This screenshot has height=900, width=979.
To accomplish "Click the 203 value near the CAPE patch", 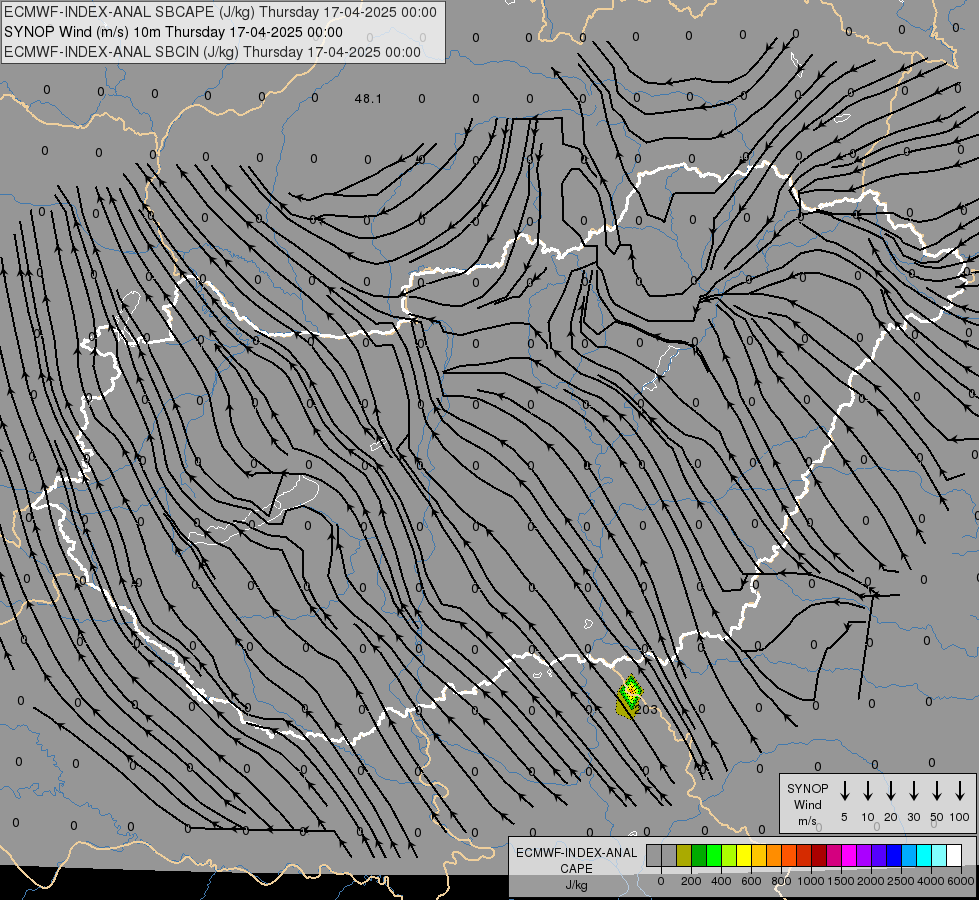I will (646, 710).
